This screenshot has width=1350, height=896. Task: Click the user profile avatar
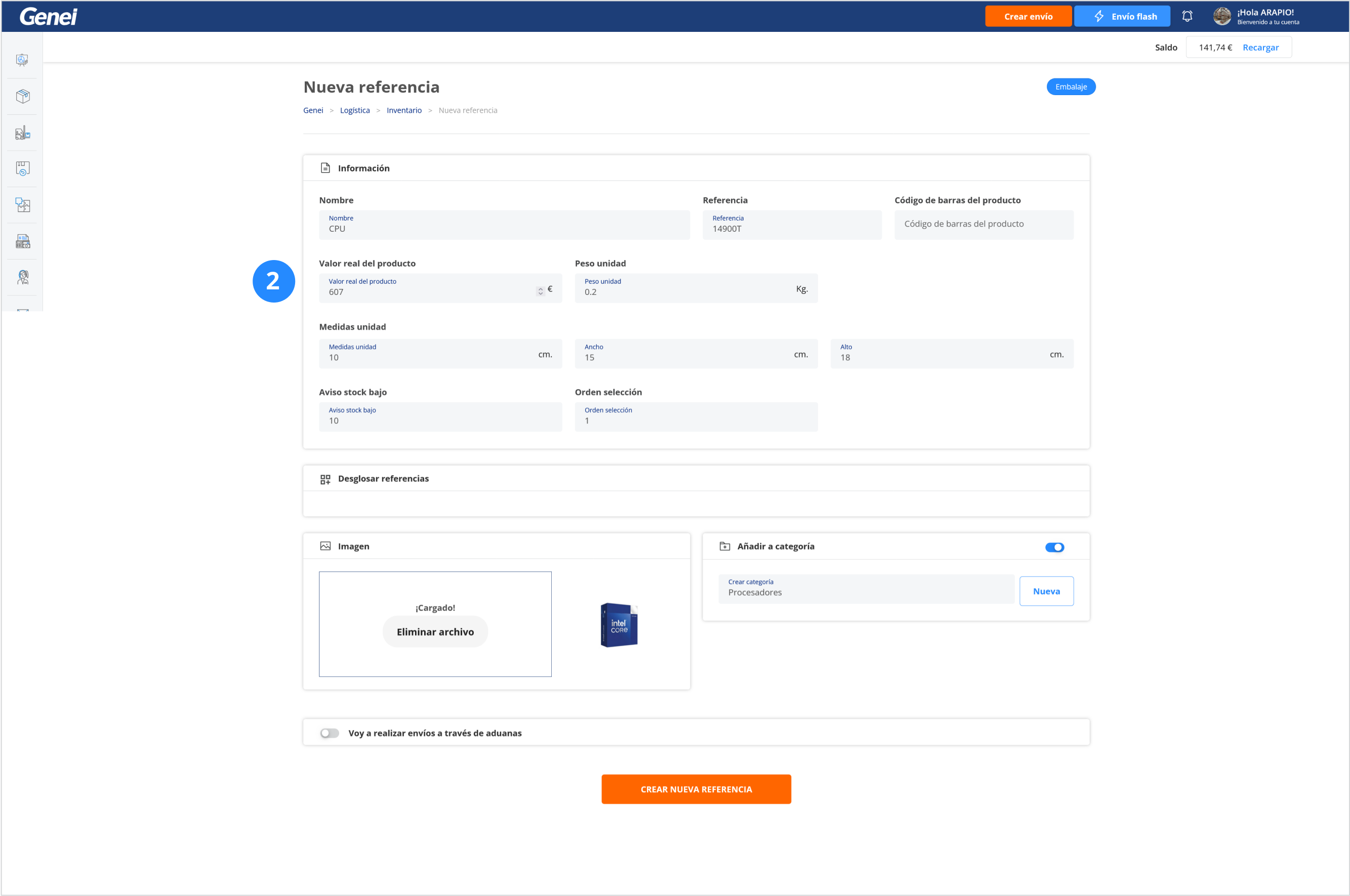pos(1221,17)
